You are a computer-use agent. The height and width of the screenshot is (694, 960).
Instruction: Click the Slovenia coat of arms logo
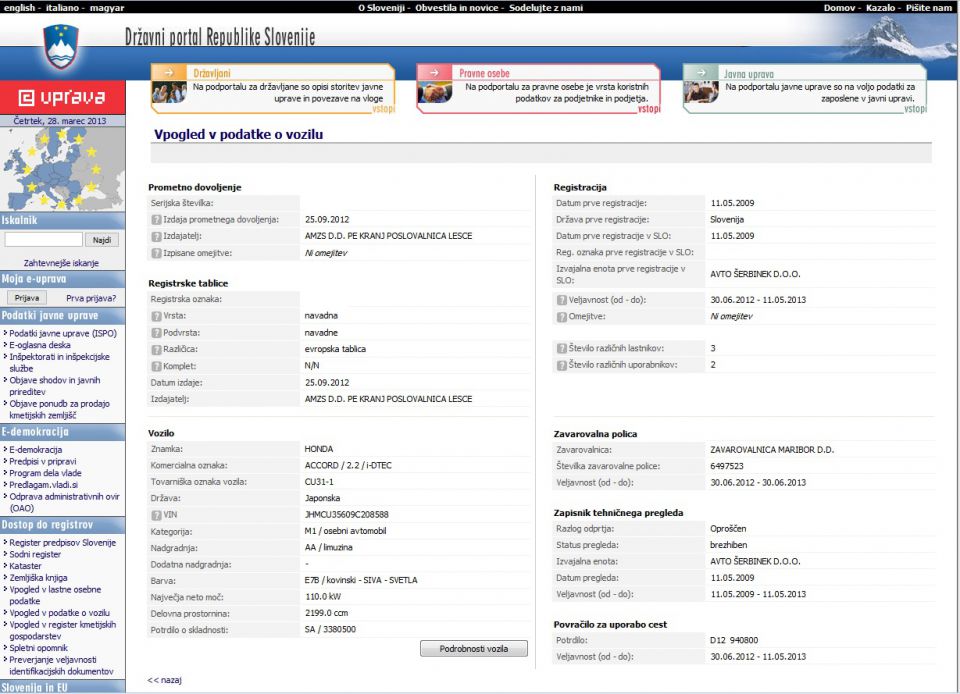tap(61, 47)
